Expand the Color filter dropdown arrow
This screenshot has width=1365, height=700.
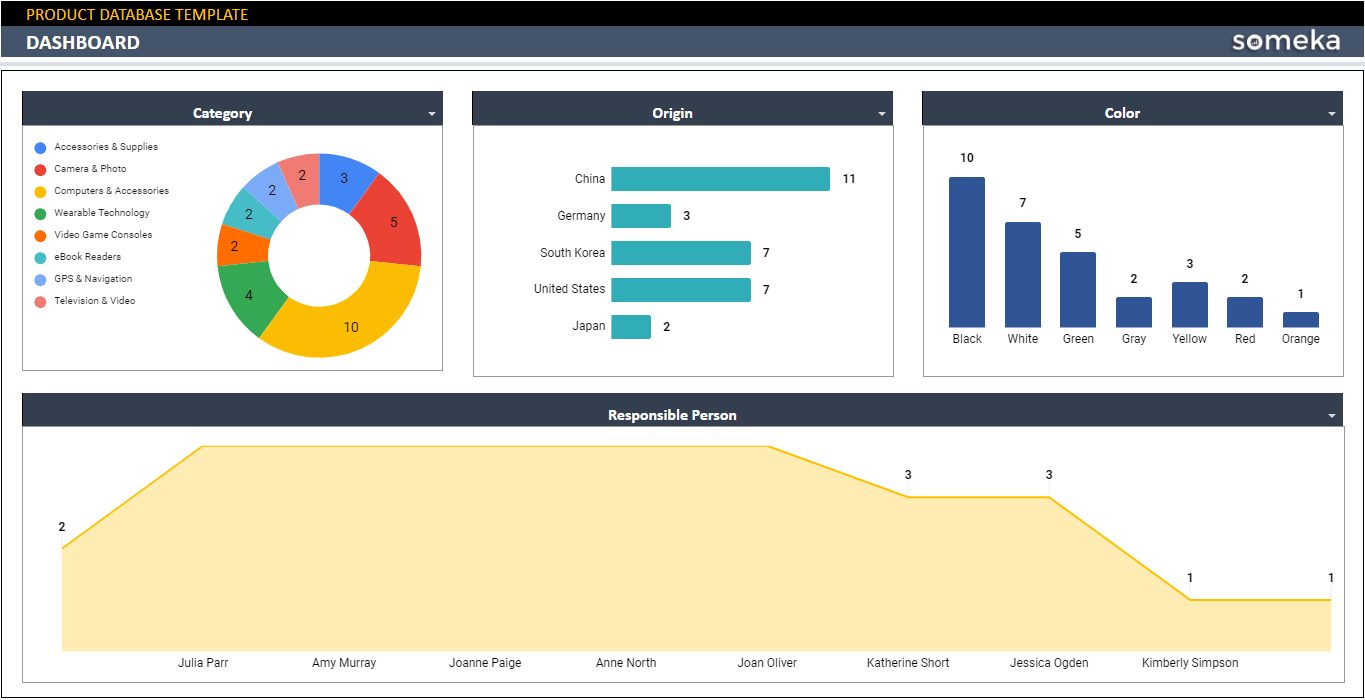pyautogui.click(x=1332, y=114)
